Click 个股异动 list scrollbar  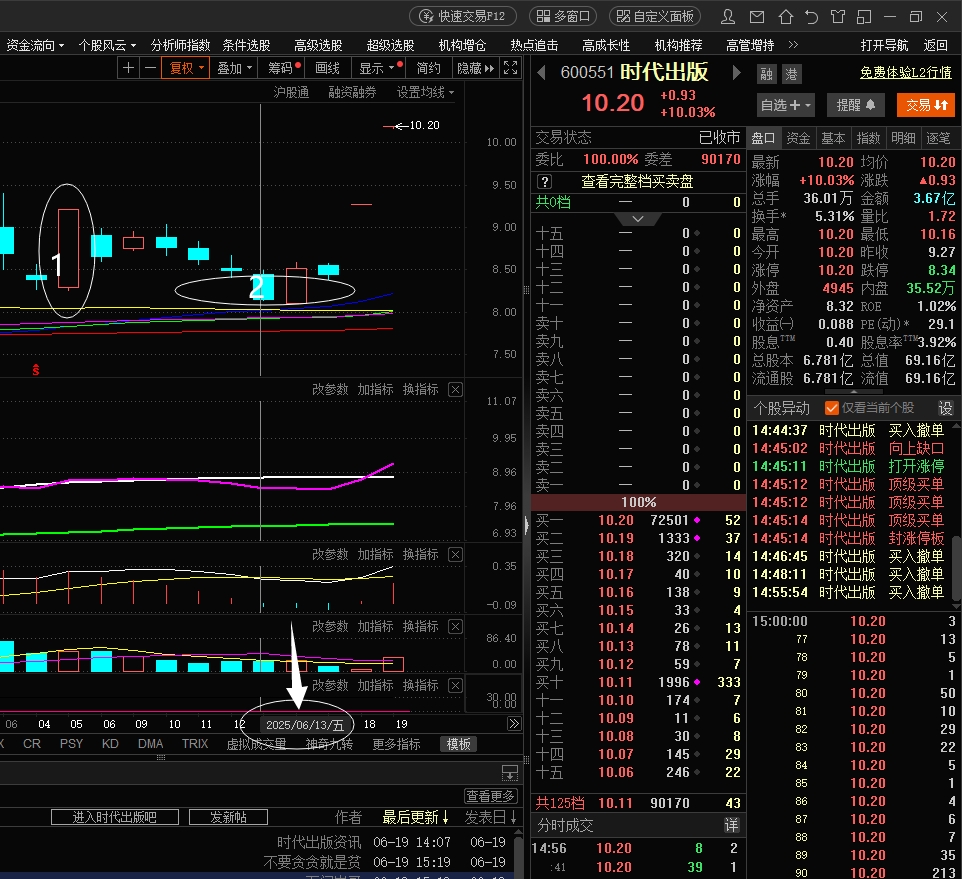(956, 568)
